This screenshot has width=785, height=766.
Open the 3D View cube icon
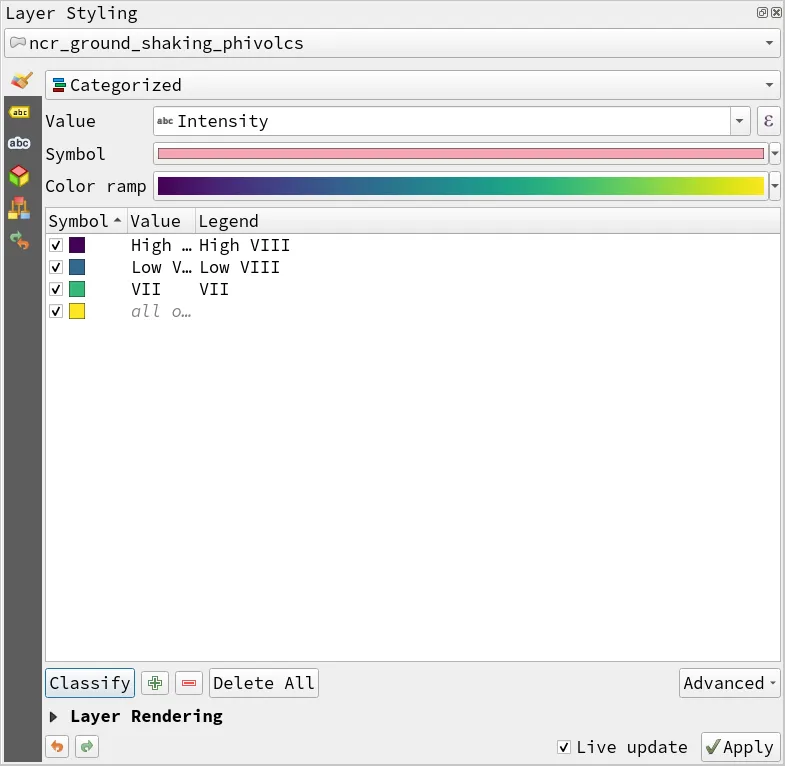tap(19, 176)
